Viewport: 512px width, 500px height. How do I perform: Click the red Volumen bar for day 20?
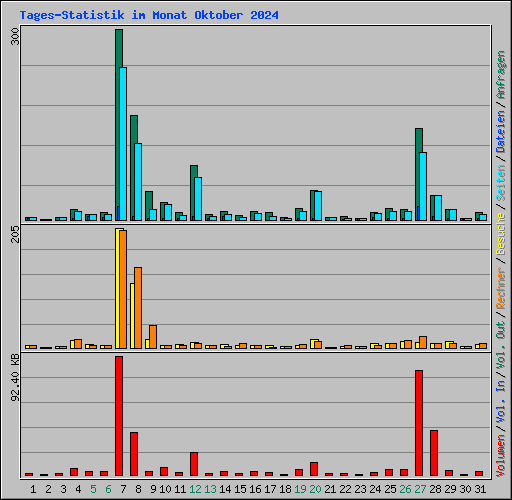point(314,469)
